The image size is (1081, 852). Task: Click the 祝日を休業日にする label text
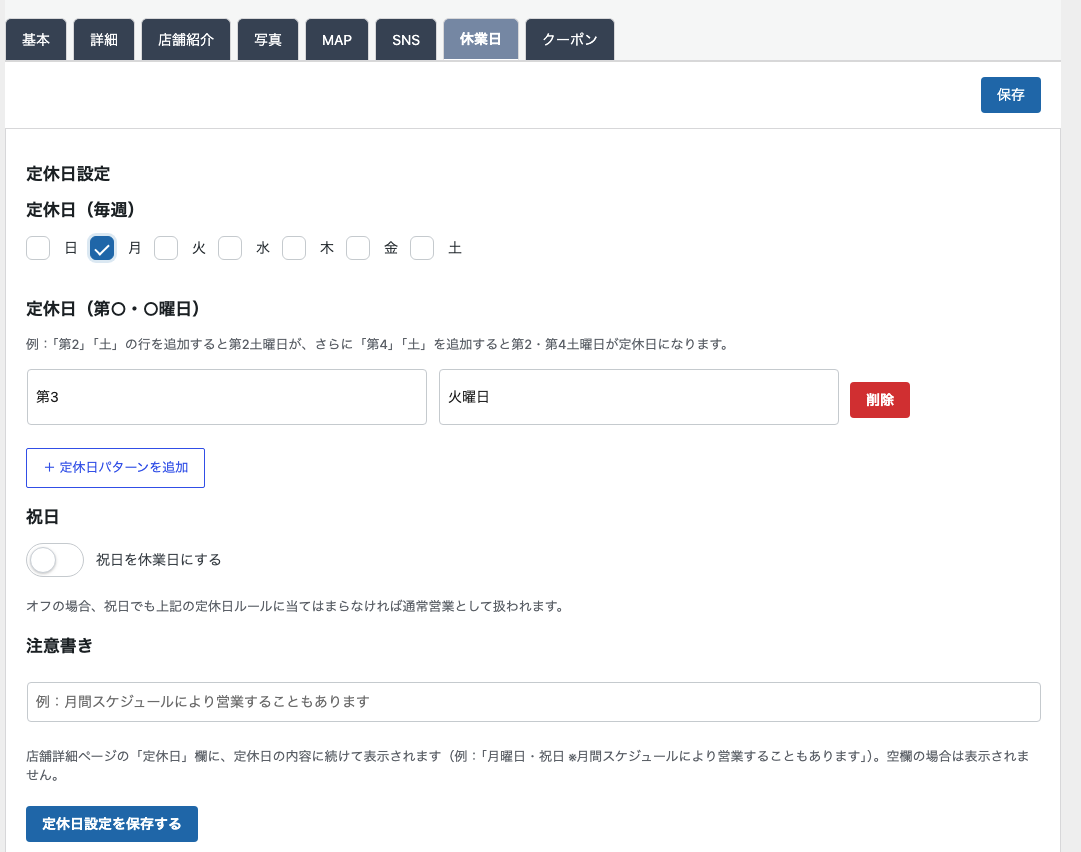click(159, 560)
